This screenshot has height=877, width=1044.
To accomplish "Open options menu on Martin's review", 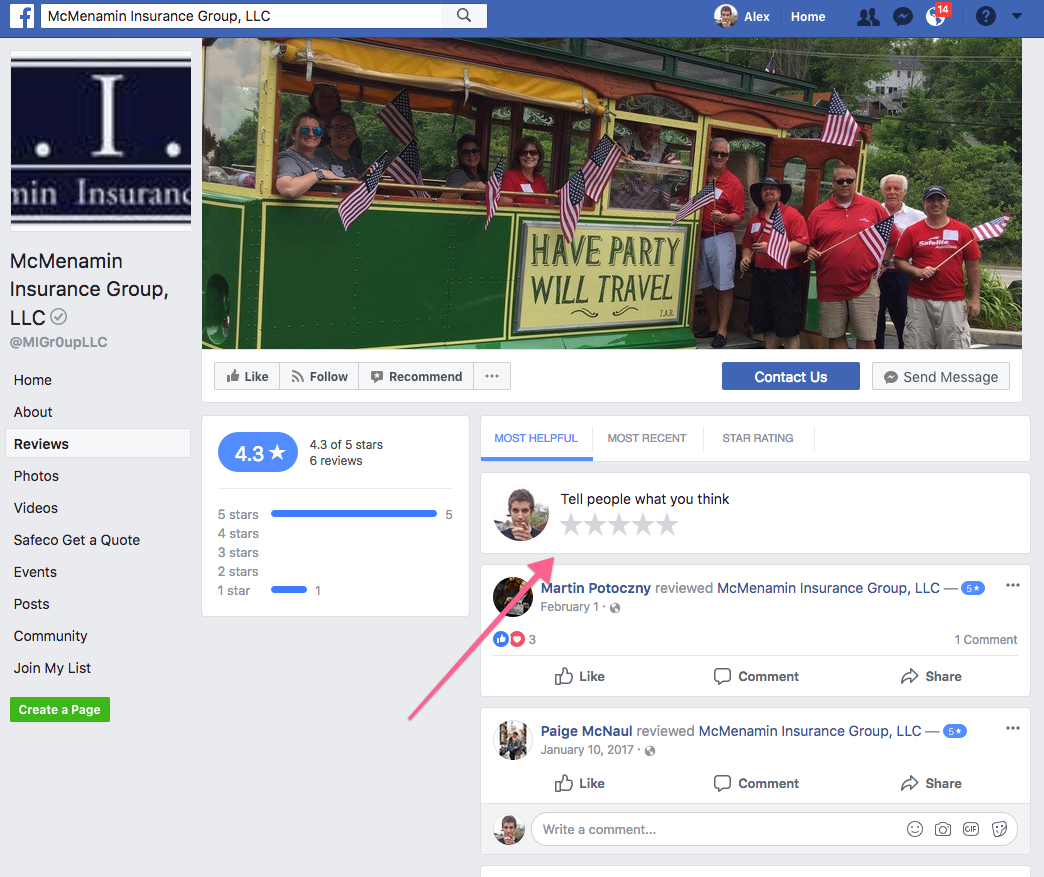I will [x=1013, y=585].
